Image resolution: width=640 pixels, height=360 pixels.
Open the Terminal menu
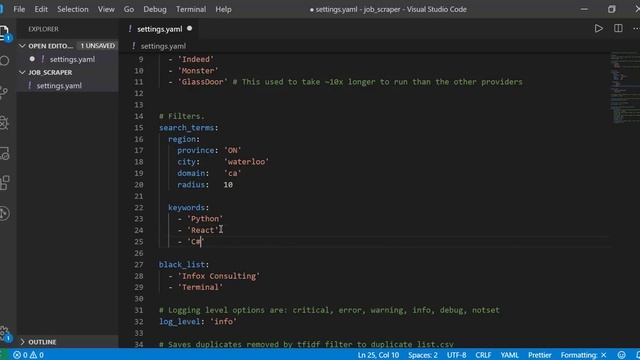(191, 9)
